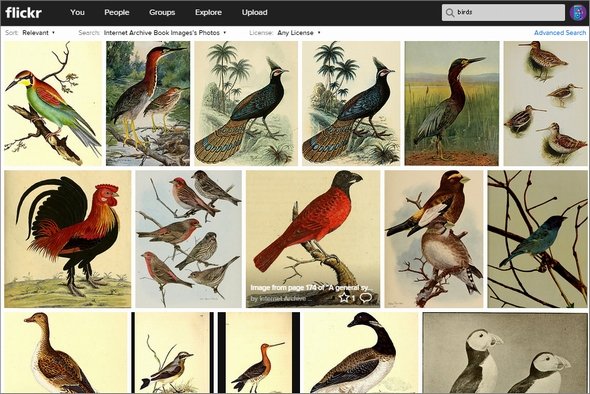
Task: Open the four snipes thumbnail
Action: click(545, 103)
